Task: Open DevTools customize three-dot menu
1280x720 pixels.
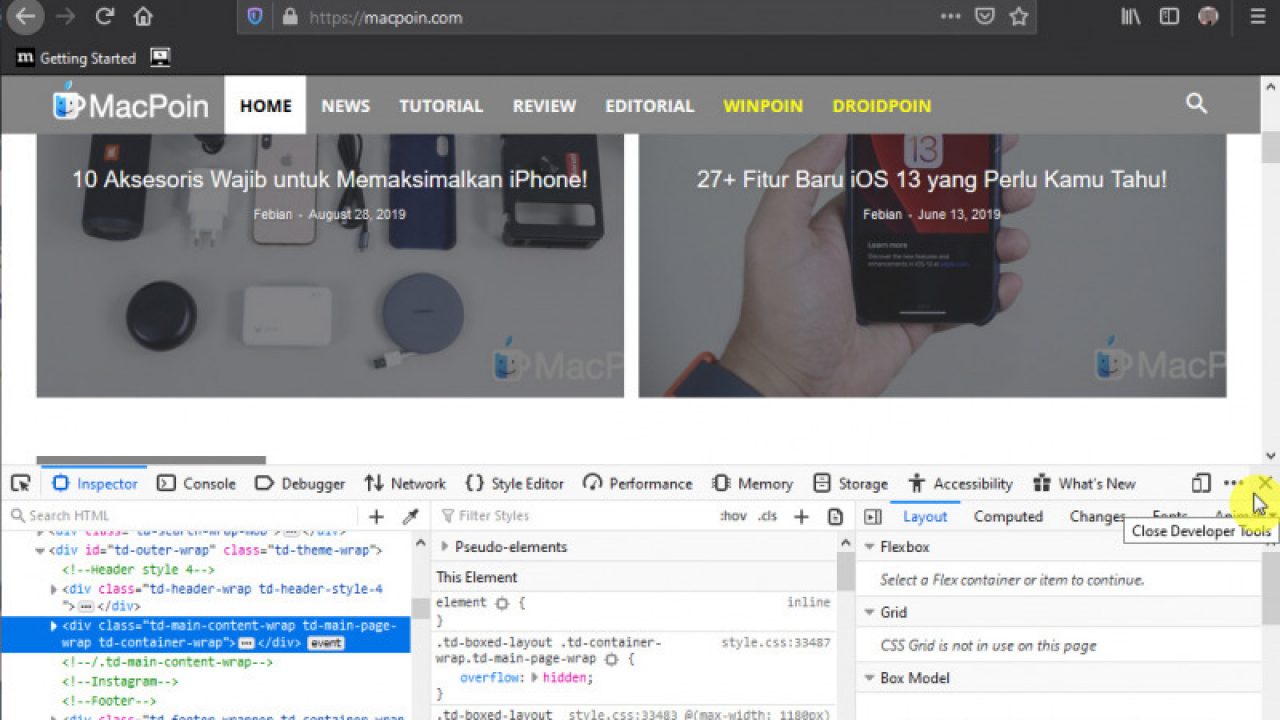Action: 1233,483
